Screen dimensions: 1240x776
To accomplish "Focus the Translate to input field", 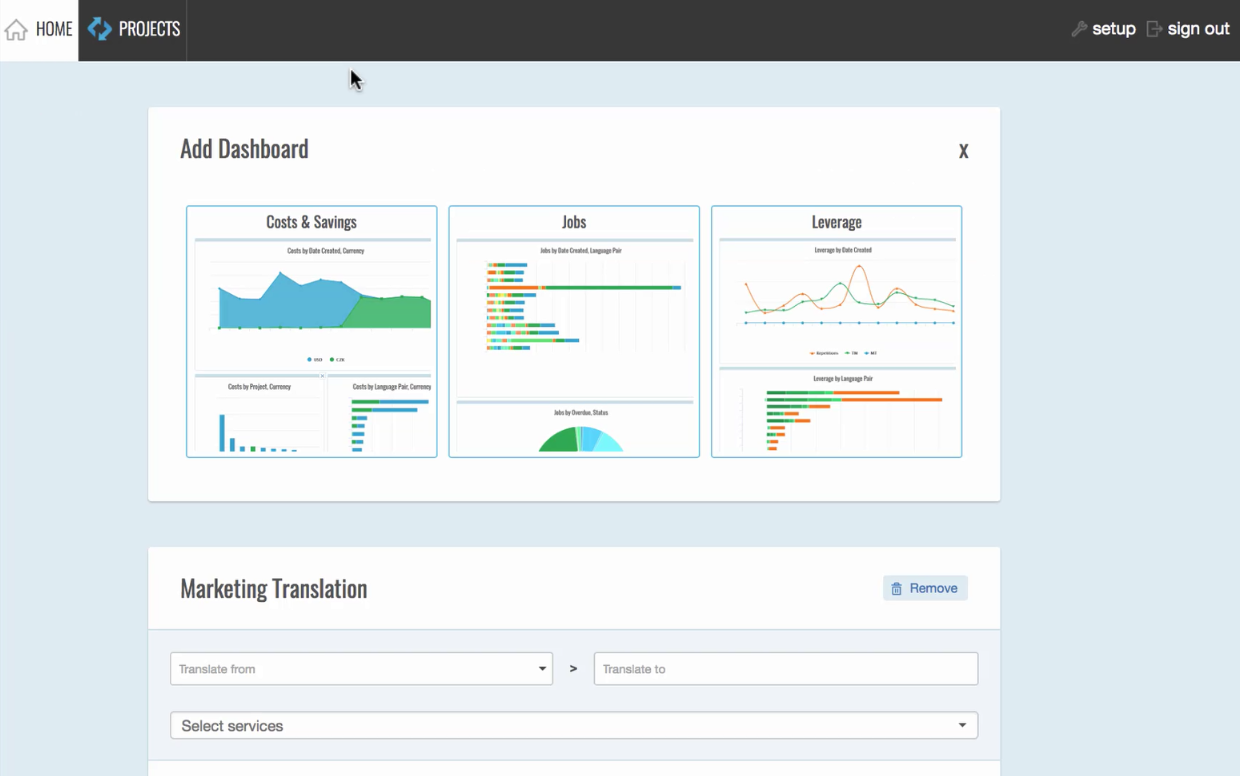I will pos(786,669).
